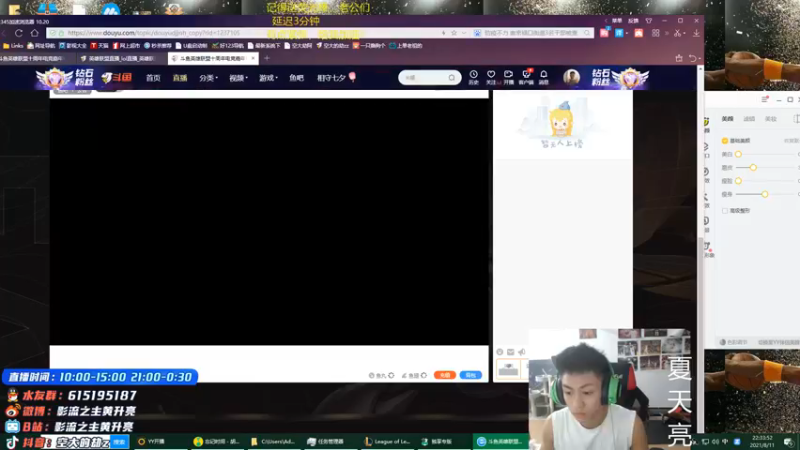Viewport: 800px width, 450px height.
Task: Click the megaphone icon in chat panel
Action: click(x=521, y=352)
